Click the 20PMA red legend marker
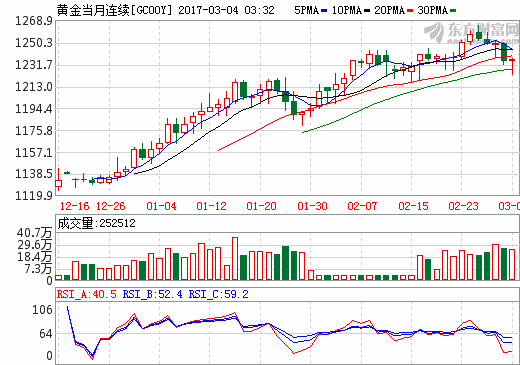520x365 pixels. (410, 11)
